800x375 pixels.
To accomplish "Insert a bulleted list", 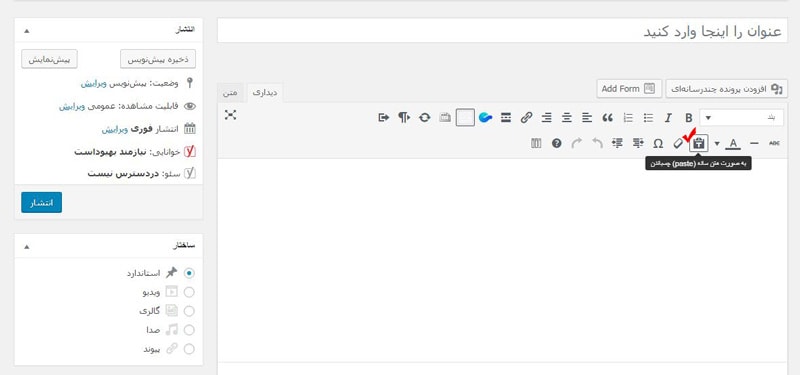I will (648, 118).
